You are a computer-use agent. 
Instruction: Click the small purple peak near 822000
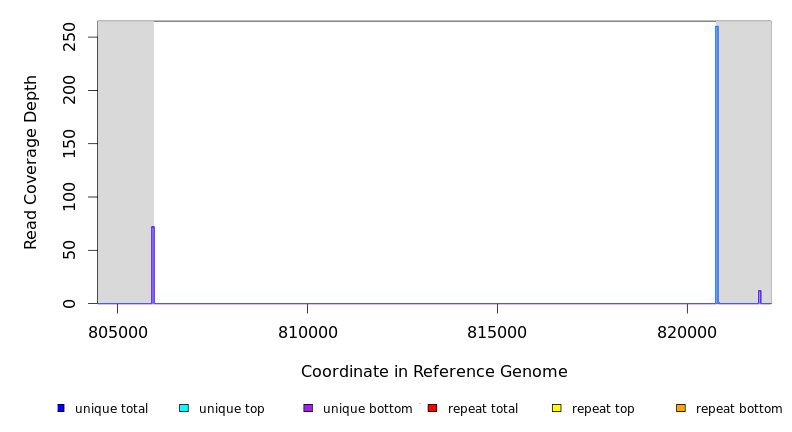[x=760, y=297]
